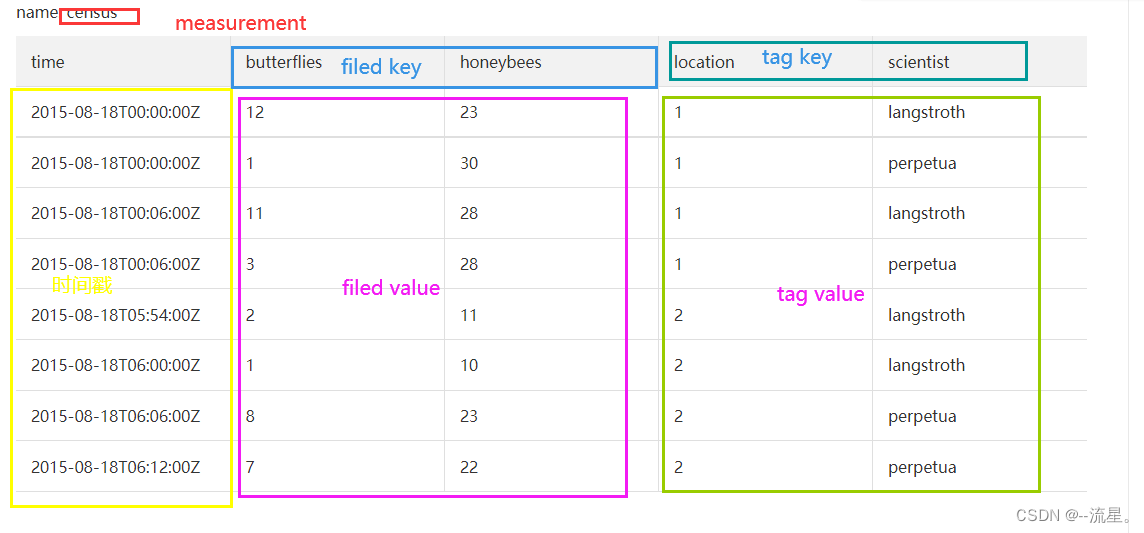Click the time column header

[x=47, y=63]
